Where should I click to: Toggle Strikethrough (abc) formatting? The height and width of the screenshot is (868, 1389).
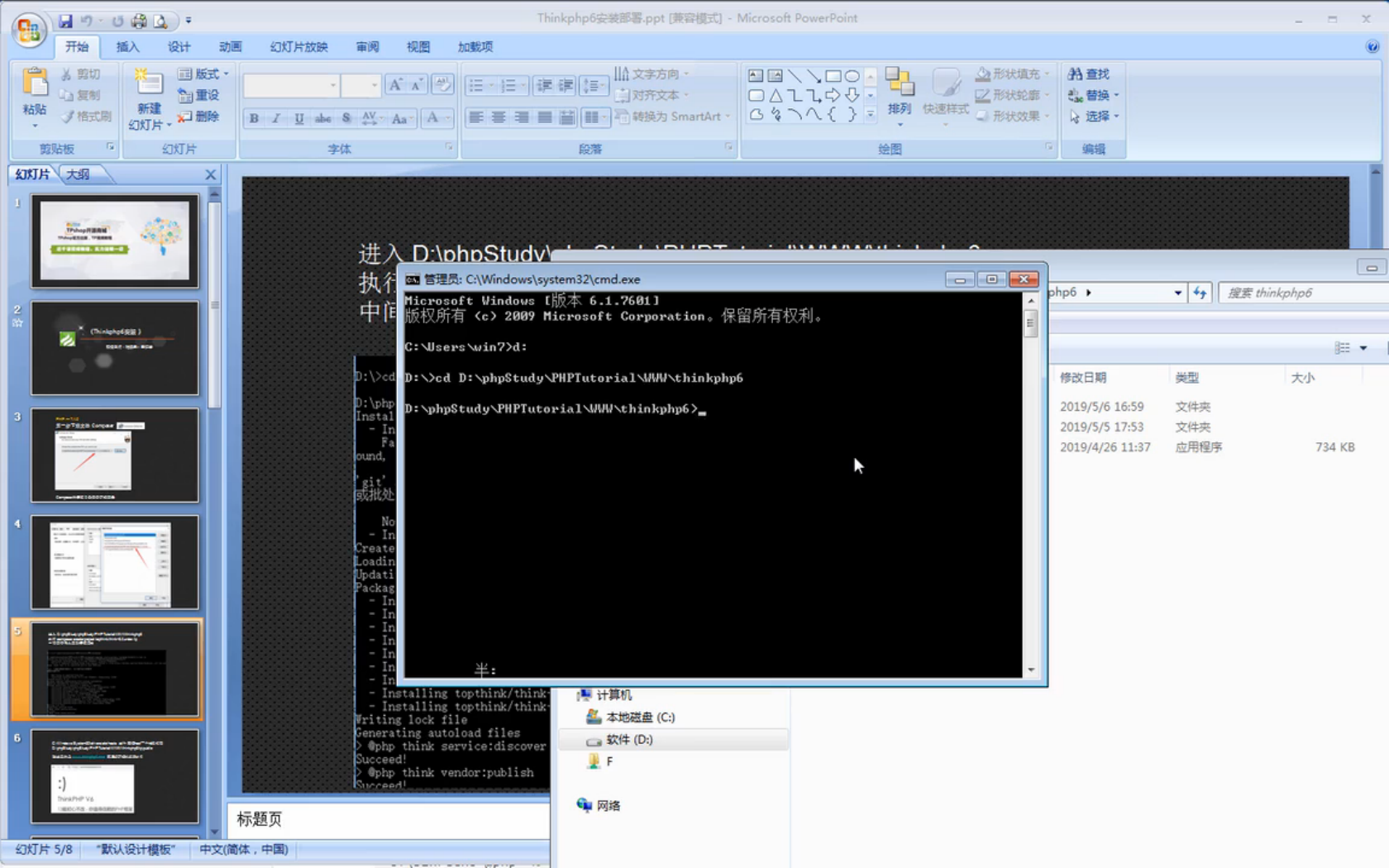coord(322,118)
